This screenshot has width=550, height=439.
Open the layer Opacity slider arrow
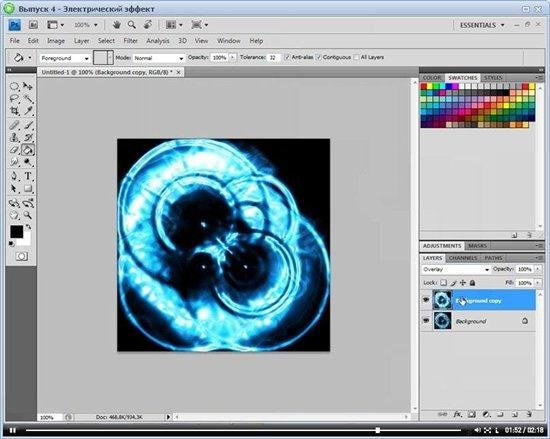click(538, 269)
